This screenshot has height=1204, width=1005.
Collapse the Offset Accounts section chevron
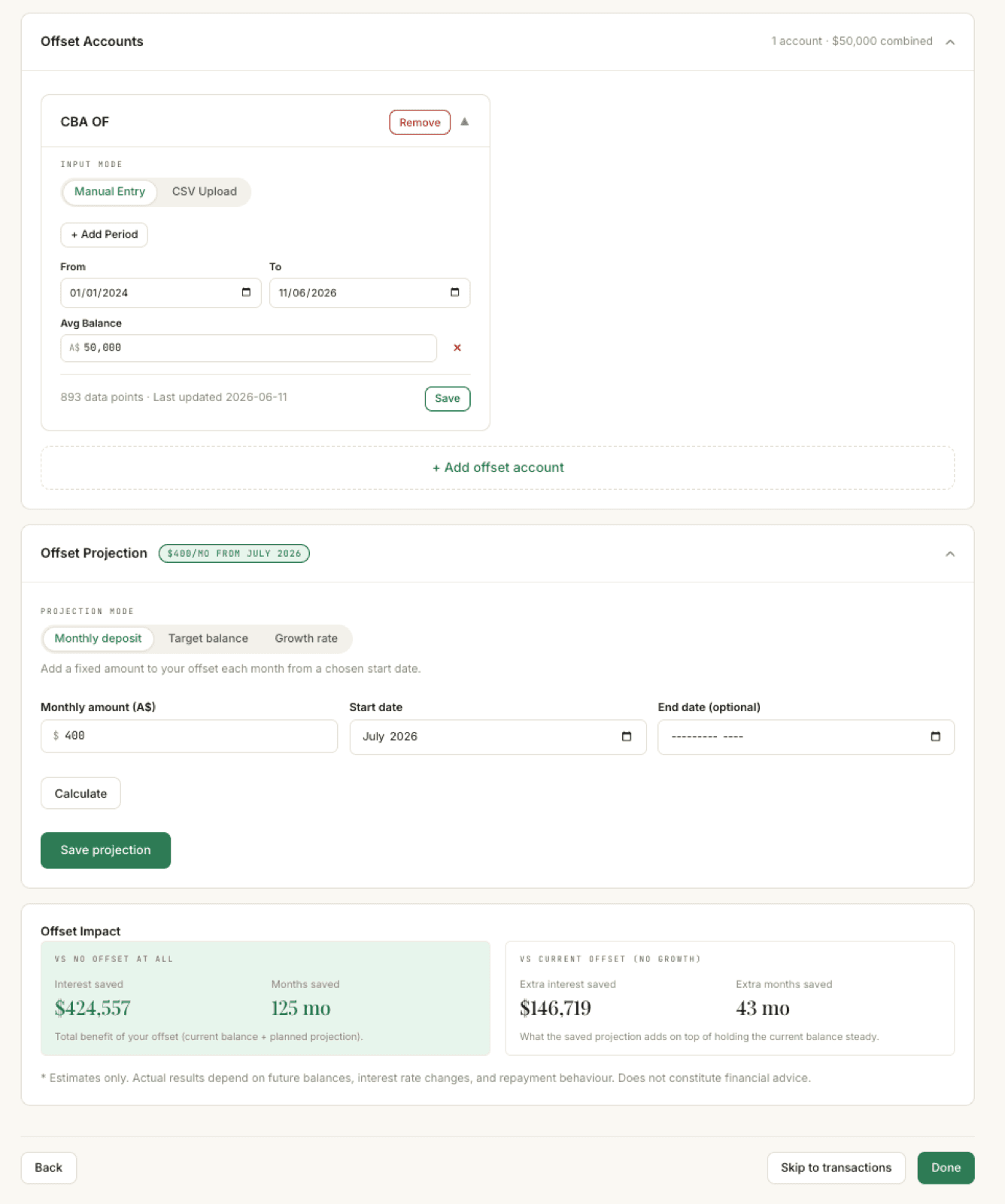click(x=950, y=42)
